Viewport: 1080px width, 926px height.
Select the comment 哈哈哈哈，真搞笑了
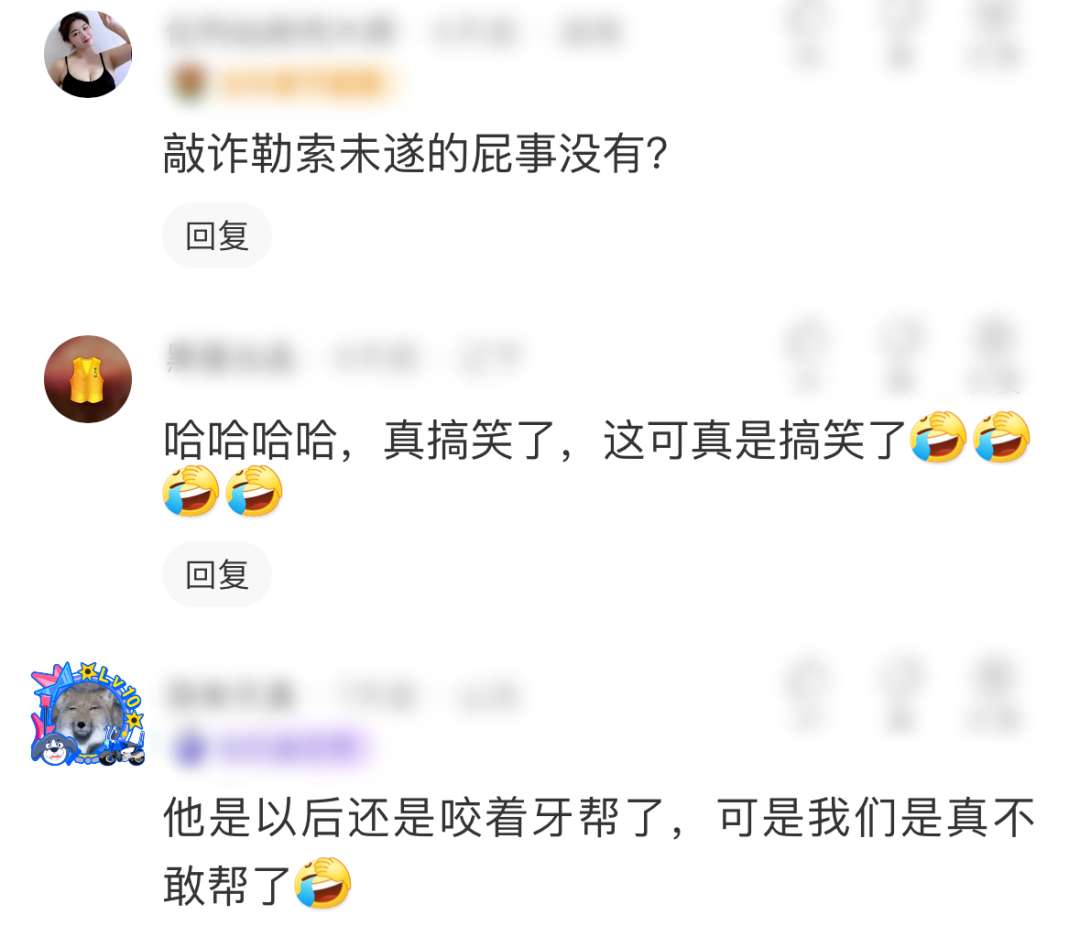click(x=596, y=465)
